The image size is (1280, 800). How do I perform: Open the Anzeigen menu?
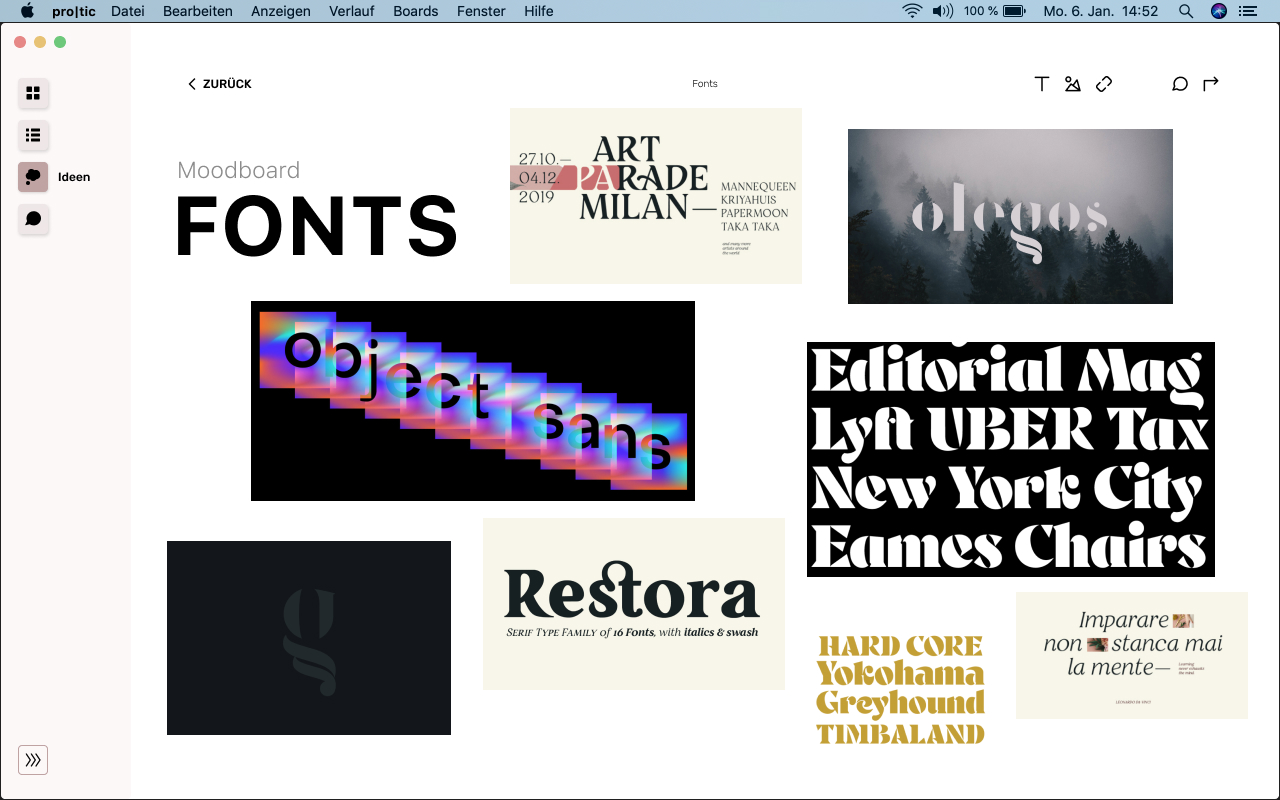(281, 11)
